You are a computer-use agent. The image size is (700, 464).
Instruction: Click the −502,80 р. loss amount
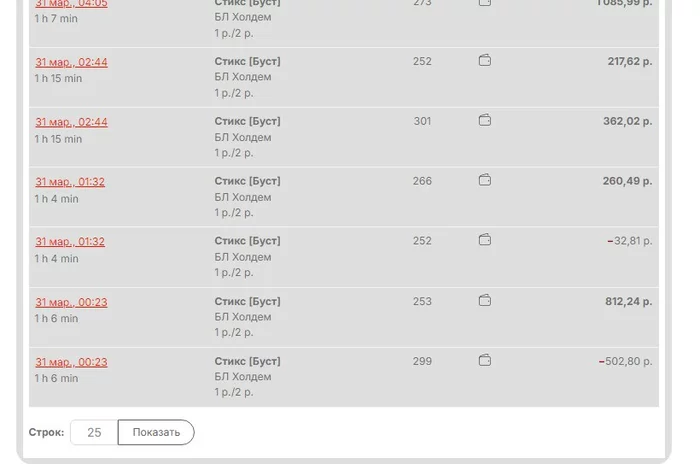tap(625, 361)
